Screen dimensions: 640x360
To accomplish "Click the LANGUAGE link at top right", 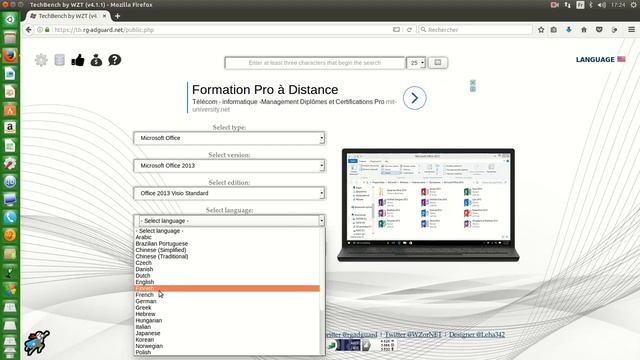I will [595, 60].
